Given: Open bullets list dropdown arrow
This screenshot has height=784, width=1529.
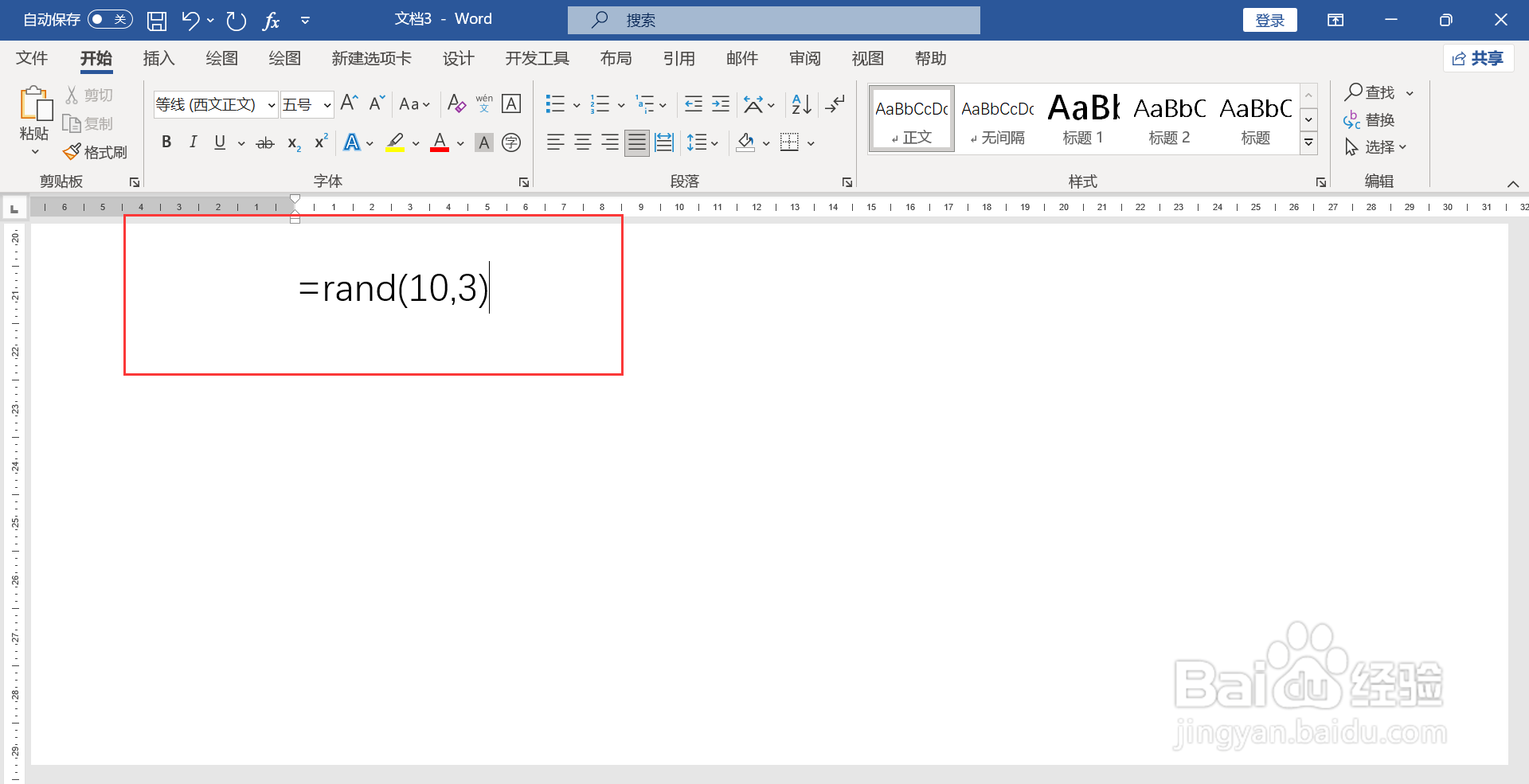Looking at the screenshot, I should tap(577, 105).
